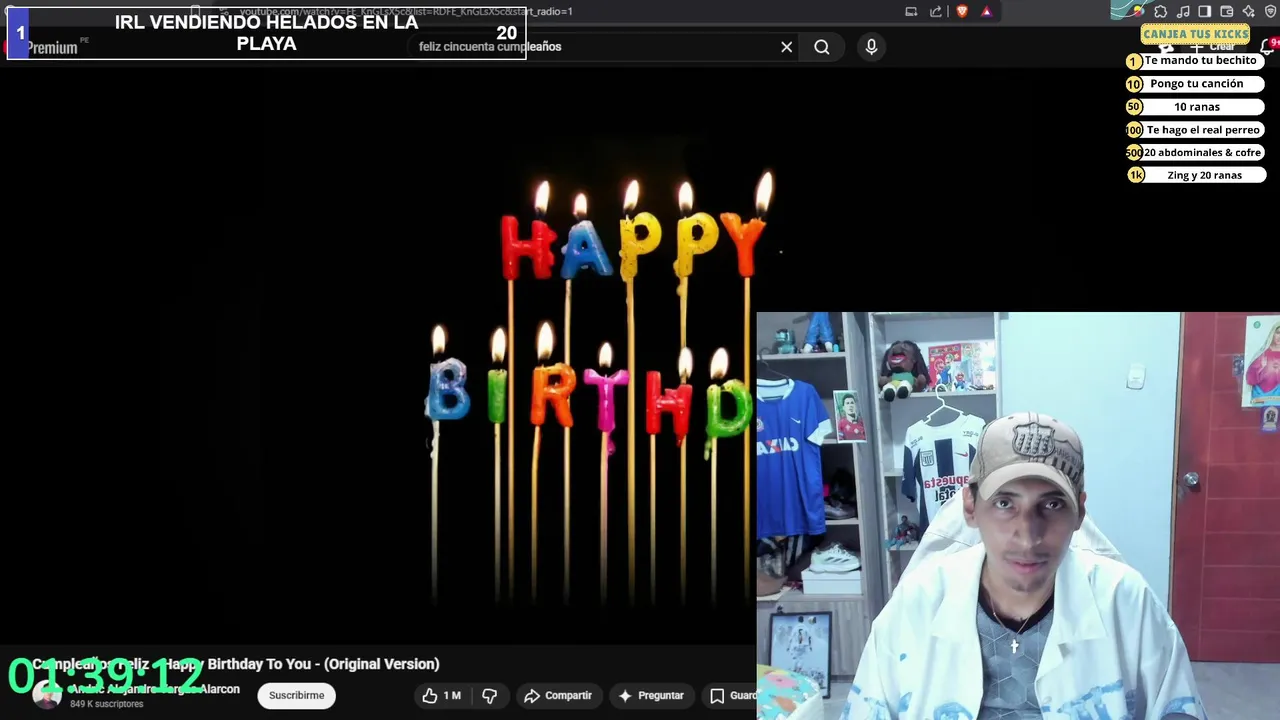Open the Brave Rewards triangle icon

[x=986, y=12]
